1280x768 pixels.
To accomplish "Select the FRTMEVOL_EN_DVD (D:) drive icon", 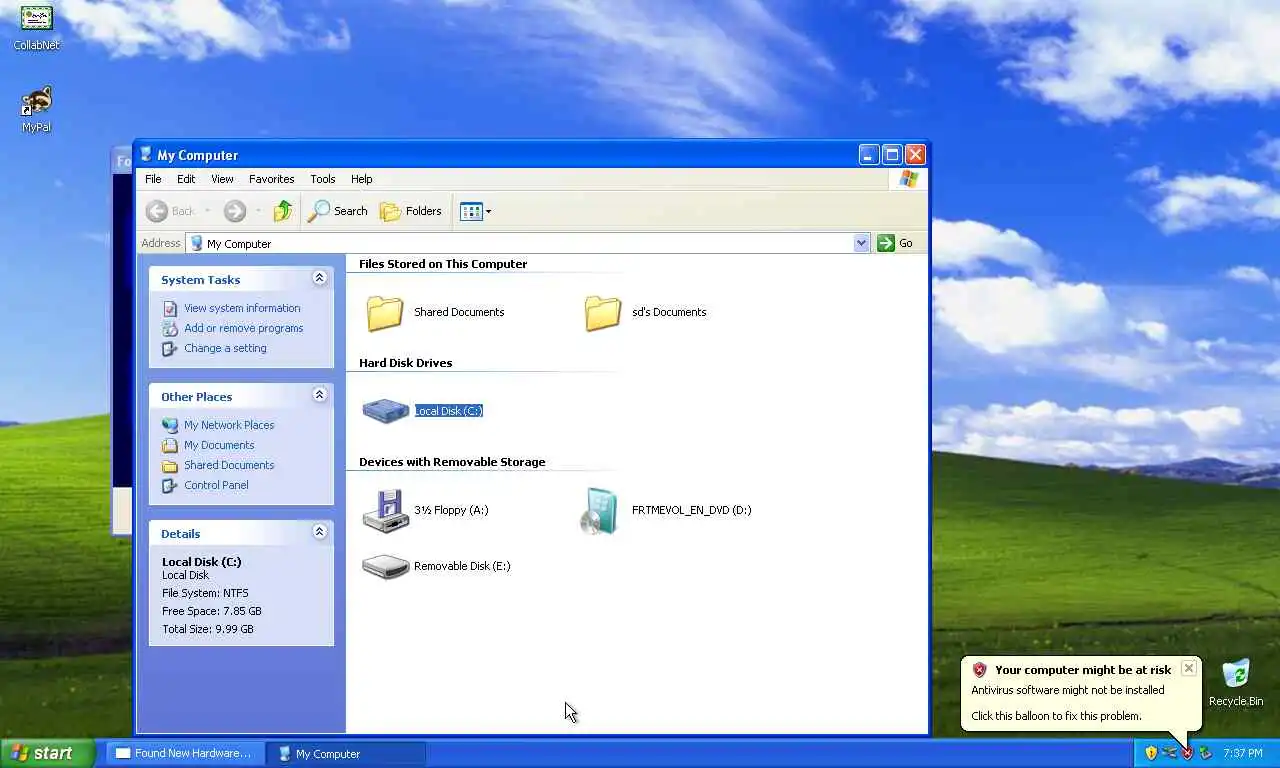I will (x=601, y=511).
